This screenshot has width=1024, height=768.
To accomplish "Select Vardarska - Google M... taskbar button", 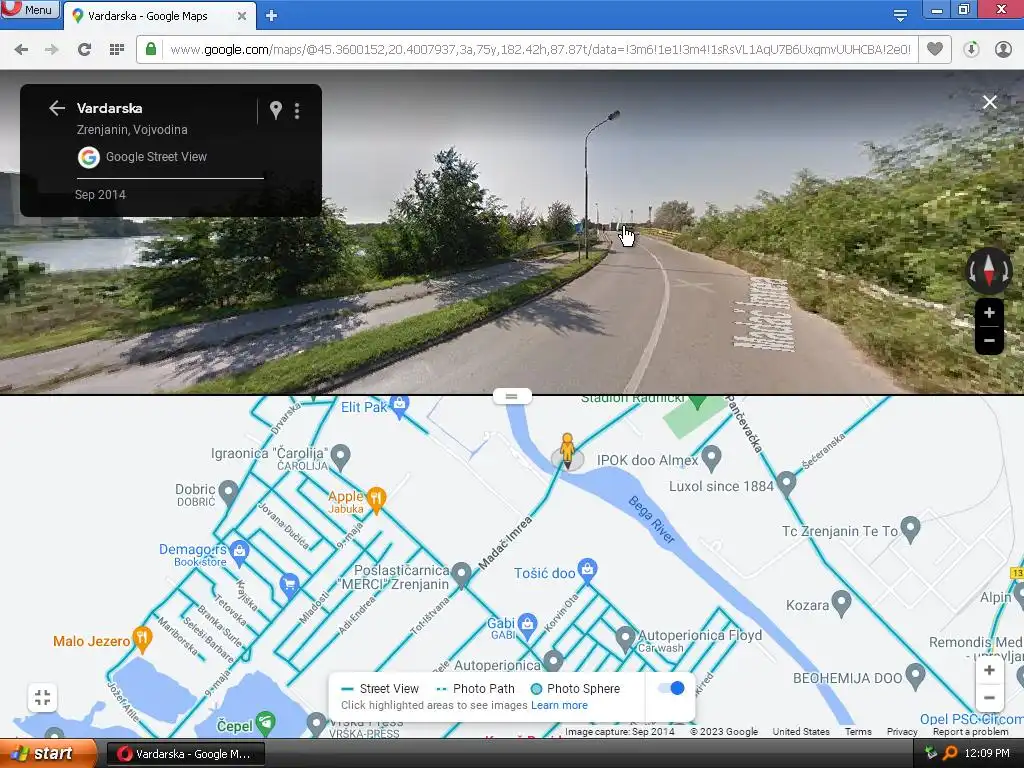I will (185, 754).
